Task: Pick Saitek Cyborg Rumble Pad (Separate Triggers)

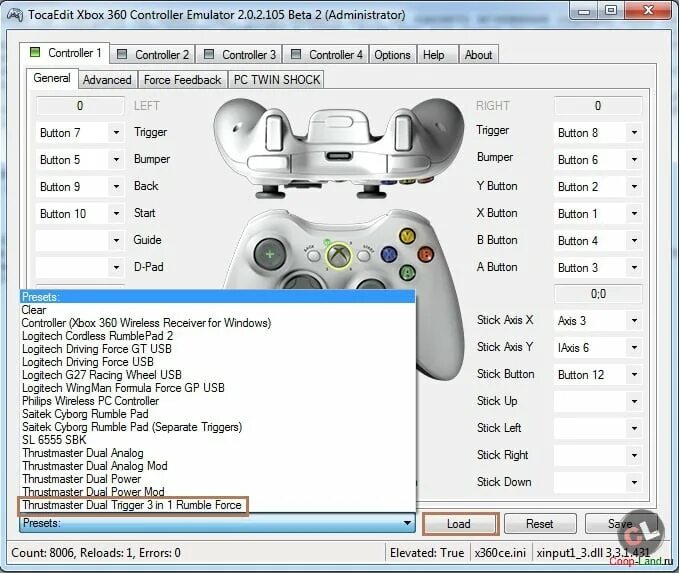Action: 217,427
